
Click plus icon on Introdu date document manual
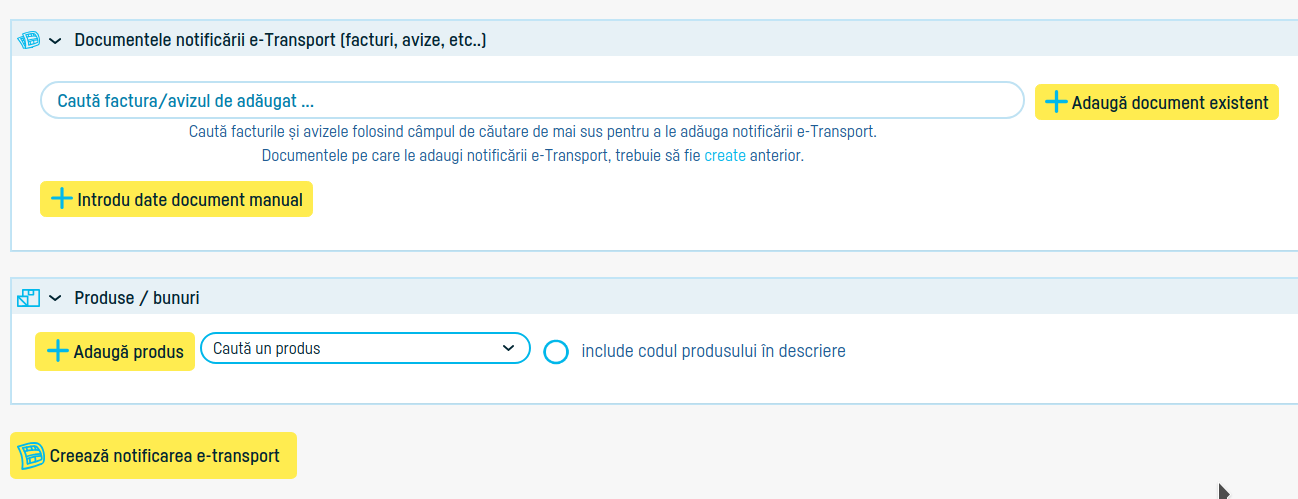point(62,199)
